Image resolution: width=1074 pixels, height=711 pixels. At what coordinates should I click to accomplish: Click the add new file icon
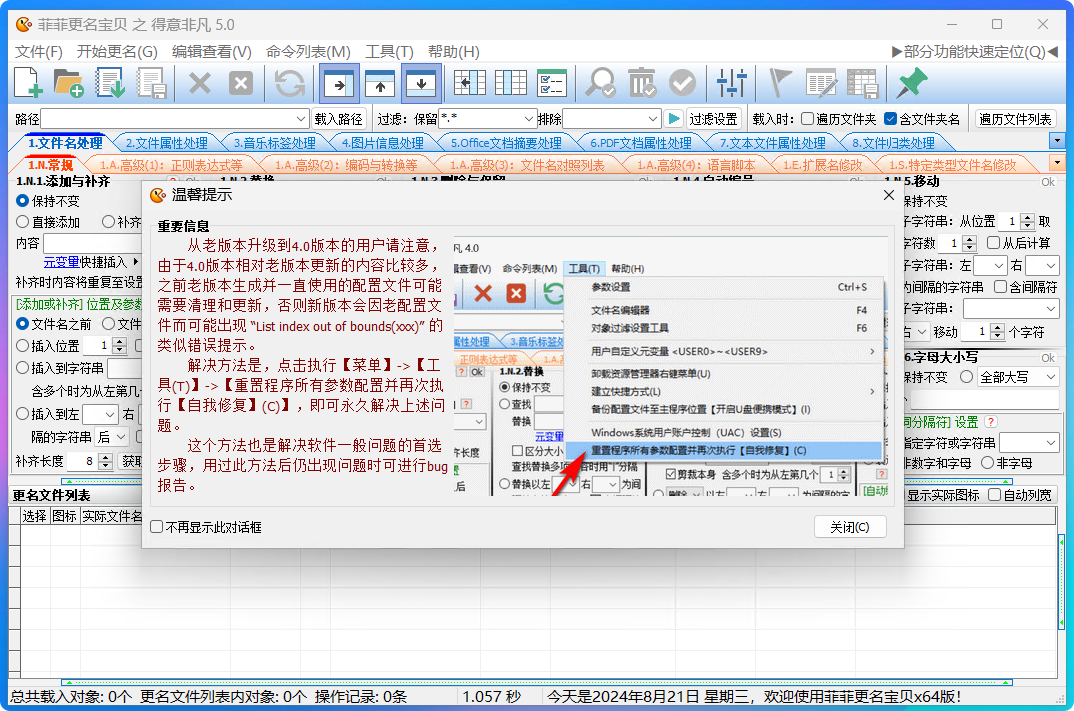coord(28,83)
